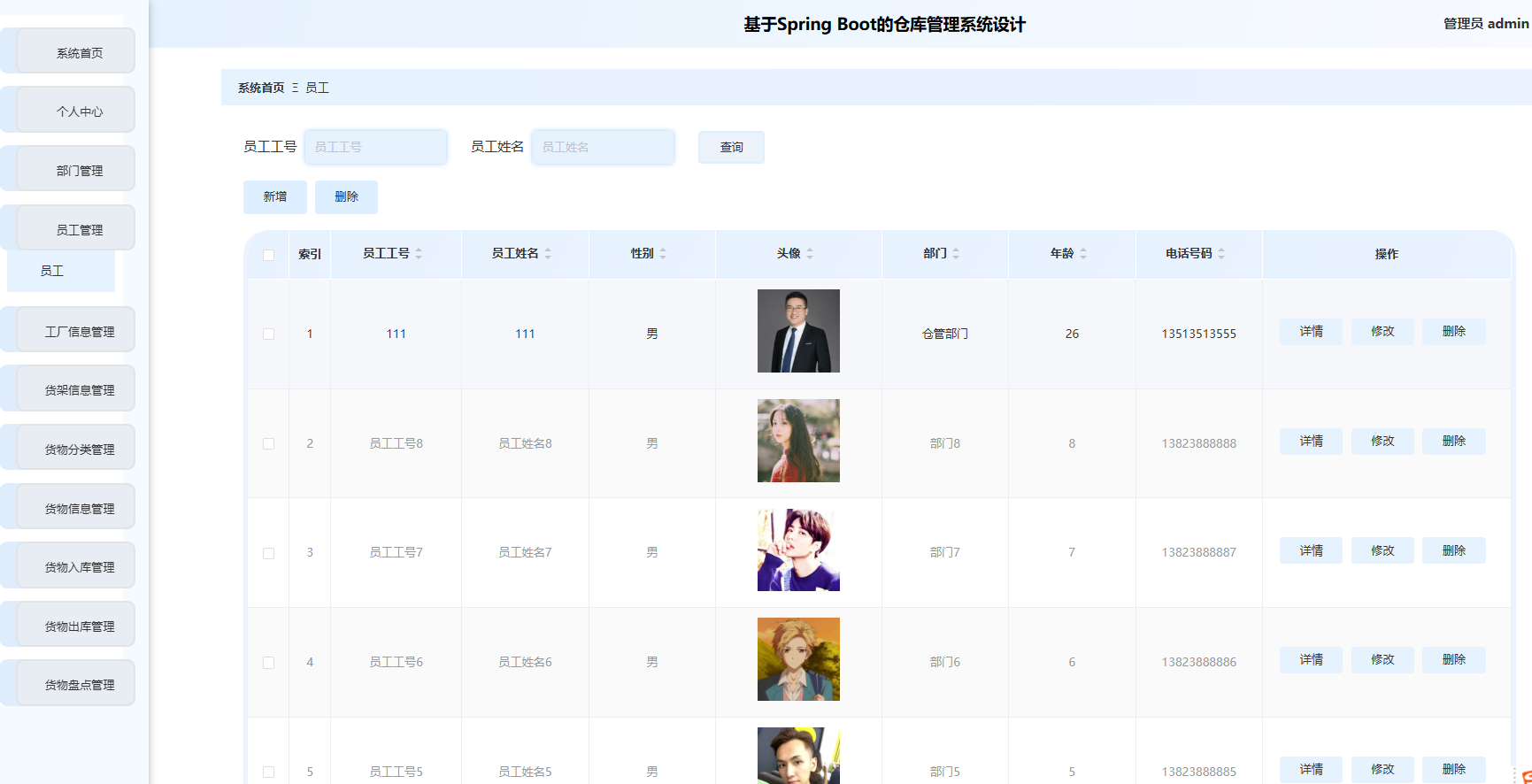Open 货物盘点管理 sidebar menu
The width and height of the screenshot is (1532, 784).
(x=76, y=683)
